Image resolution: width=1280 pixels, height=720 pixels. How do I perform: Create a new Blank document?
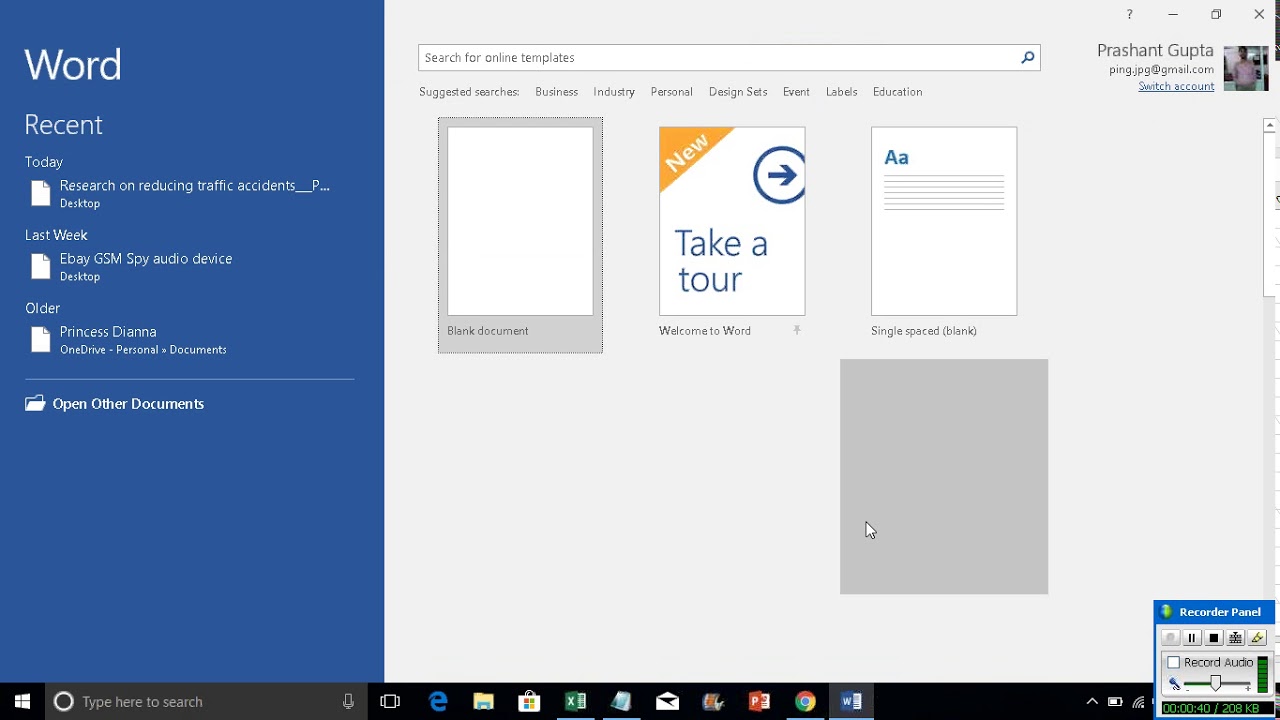pyautogui.click(x=520, y=235)
